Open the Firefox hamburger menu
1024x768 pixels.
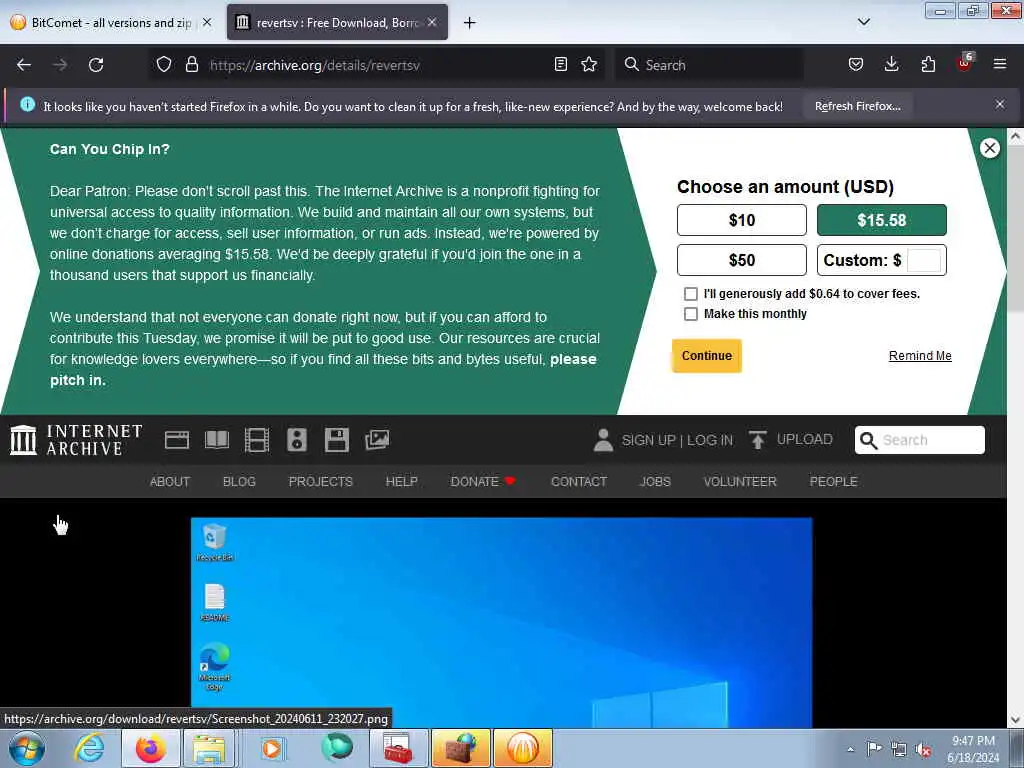pos(1000,64)
